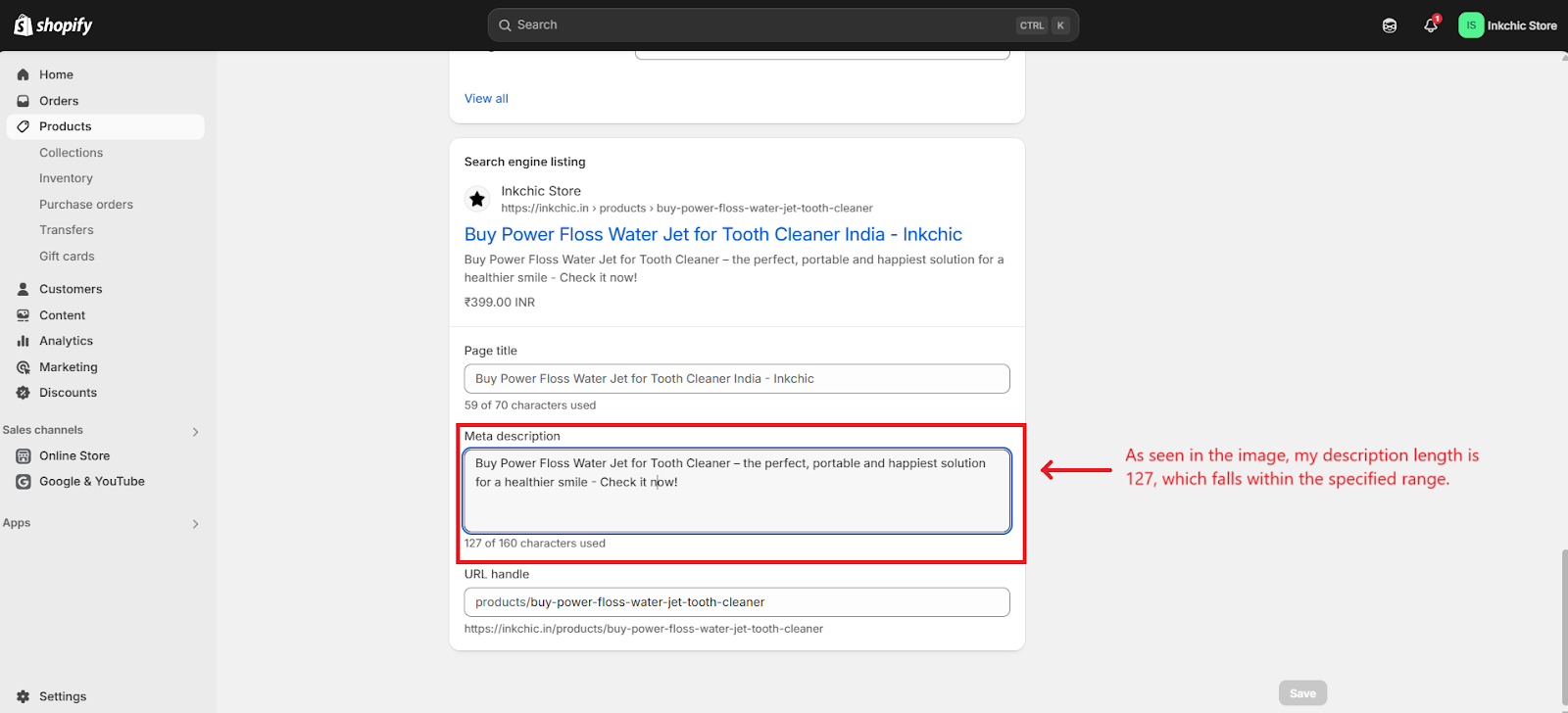Image resolution: width=1568 pixels, height=713 pixels.
Task: Open the Sidekick assistant icon
Action: pos(1390,25)
